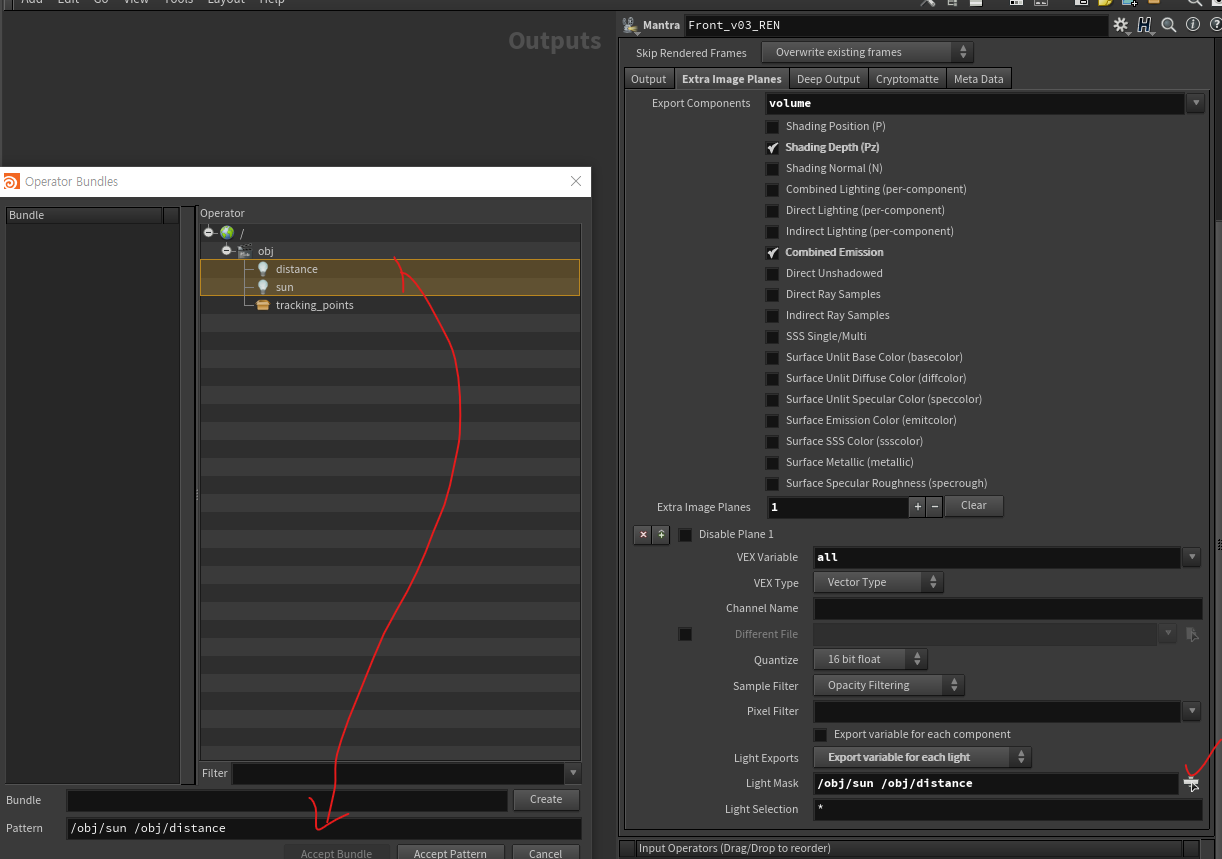Click the tracking_points geometry icon
This screenshot has height=859, width=1222.
263,305
